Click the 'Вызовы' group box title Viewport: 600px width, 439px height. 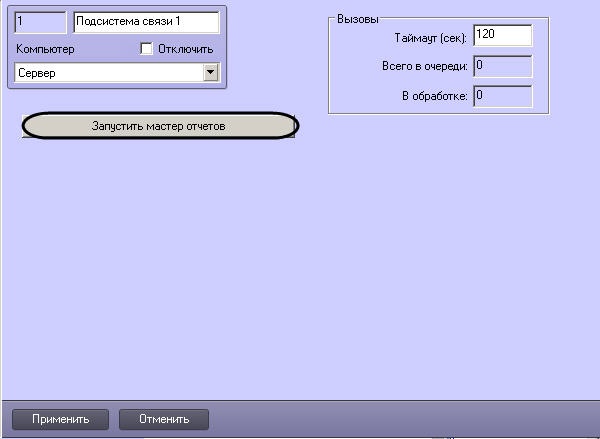tap(357, 19)
